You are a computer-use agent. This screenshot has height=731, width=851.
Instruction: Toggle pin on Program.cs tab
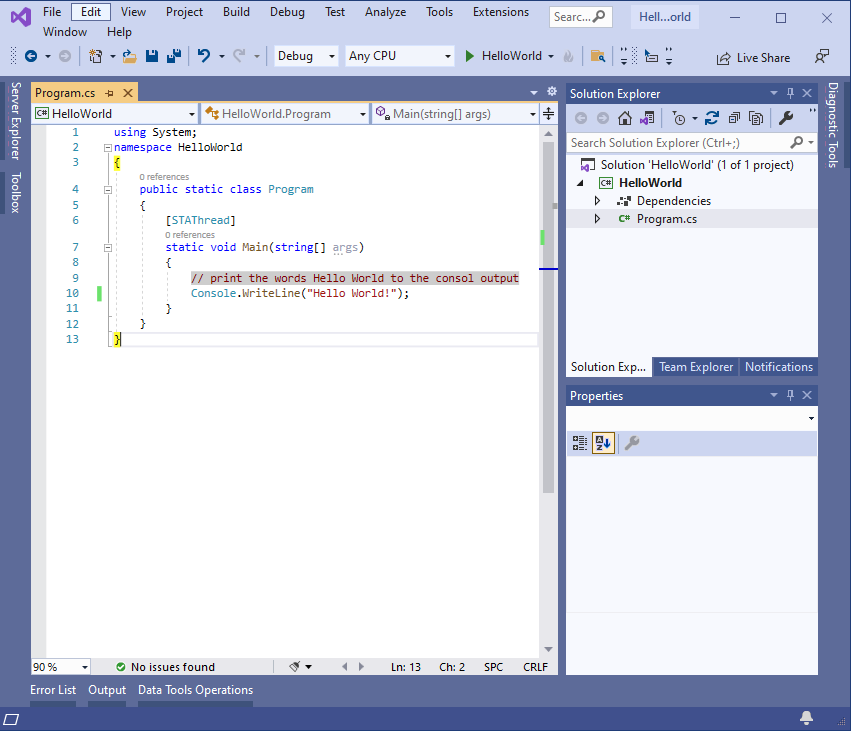(110, 93)
